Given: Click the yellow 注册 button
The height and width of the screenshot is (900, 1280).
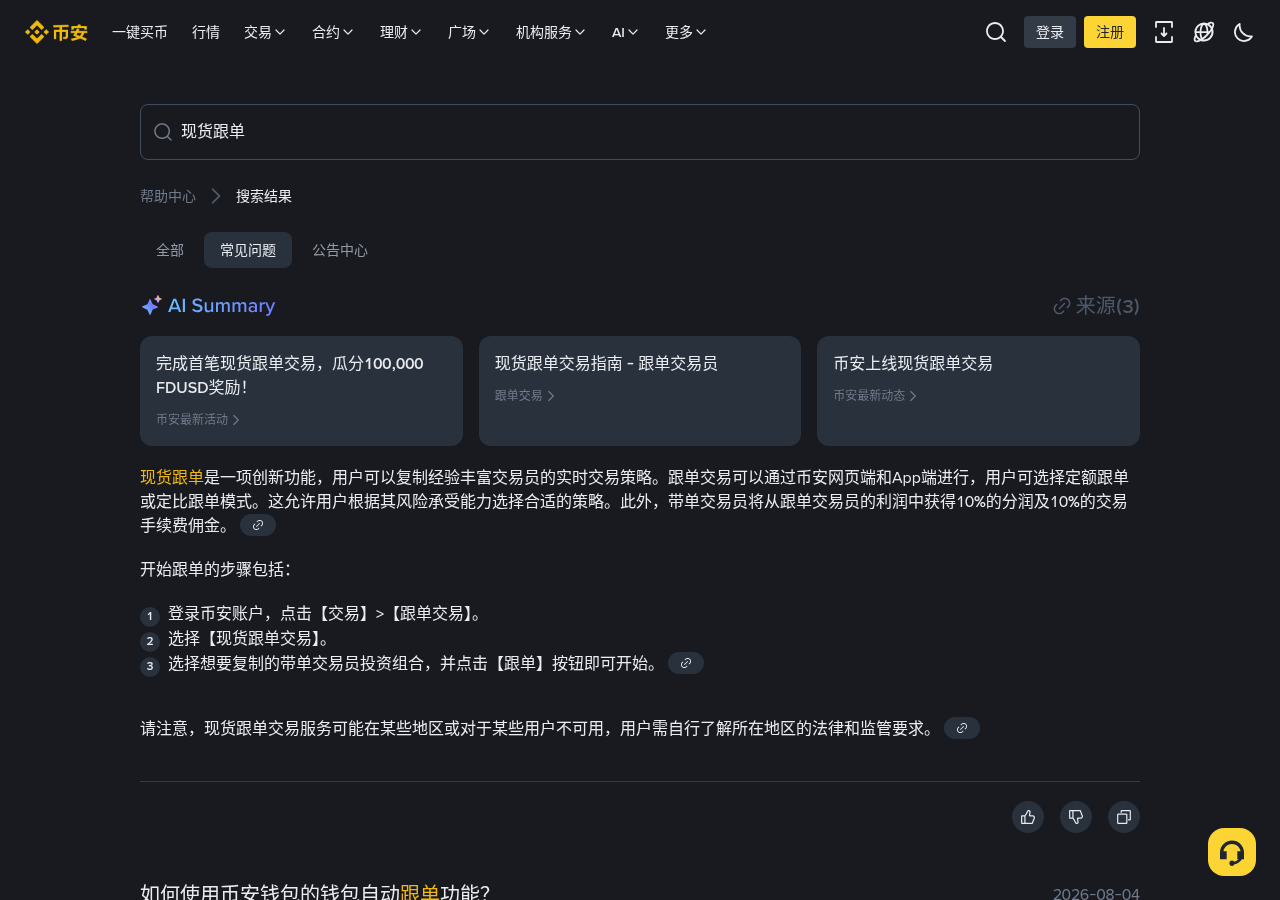Looking at the screenshot, I should tap(1110, 32).
